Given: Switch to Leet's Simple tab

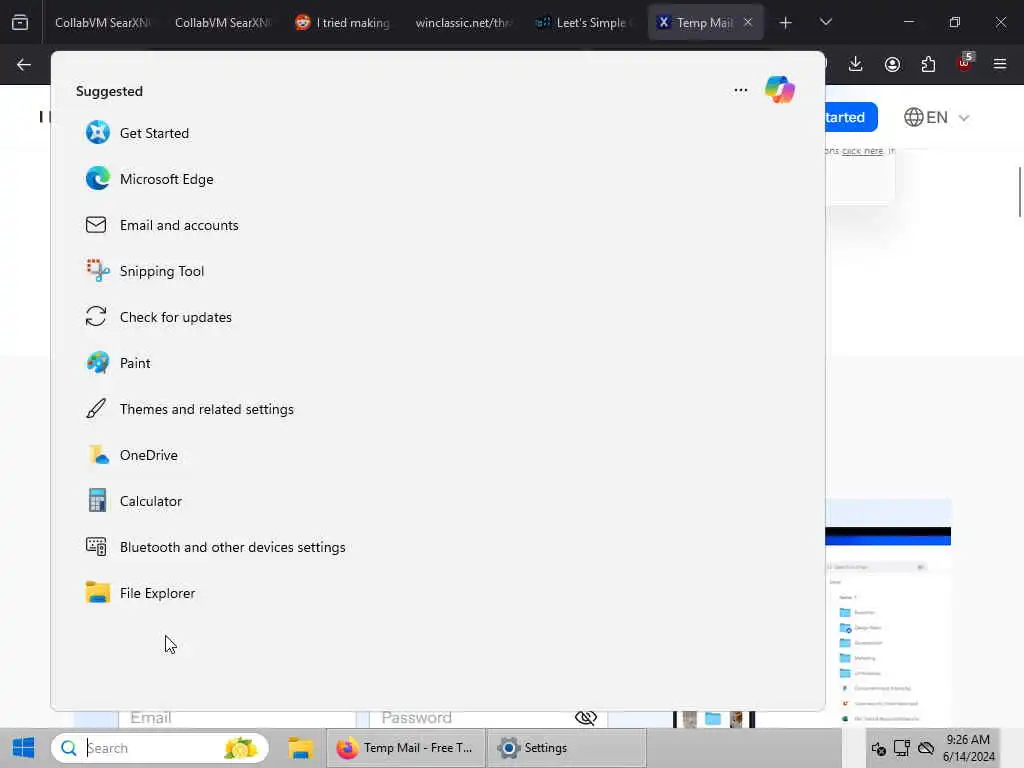Looking at the screenshot, I should [583, 22].
